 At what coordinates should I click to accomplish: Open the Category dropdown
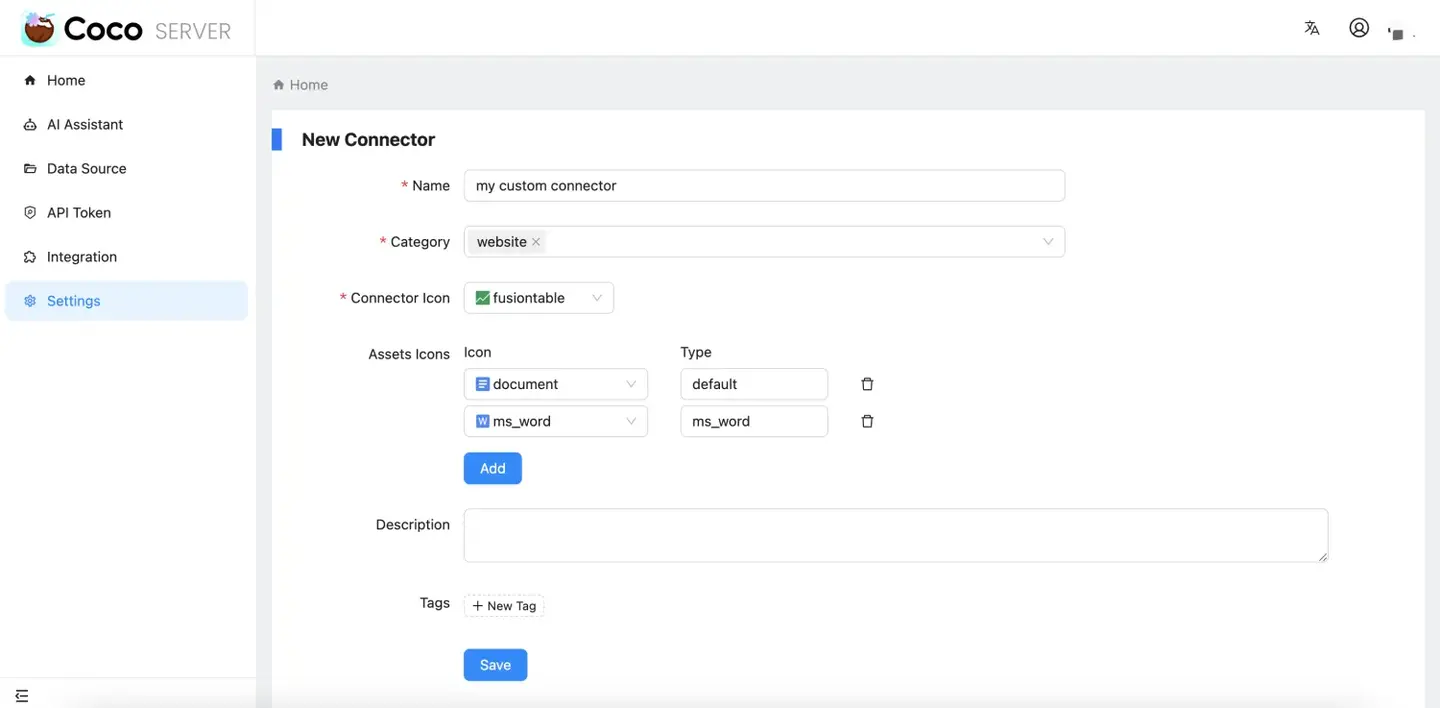(x=1047, y=241)
